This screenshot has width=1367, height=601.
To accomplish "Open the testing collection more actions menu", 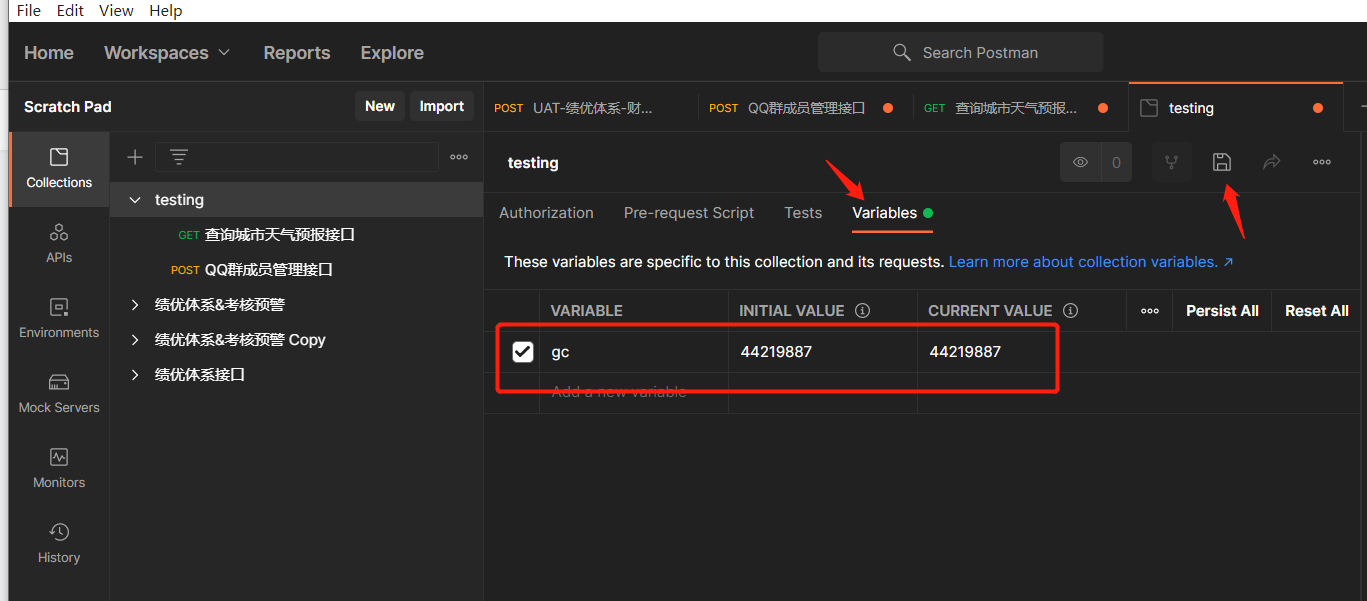I will pyautogui.click(x=1322, y=162).
